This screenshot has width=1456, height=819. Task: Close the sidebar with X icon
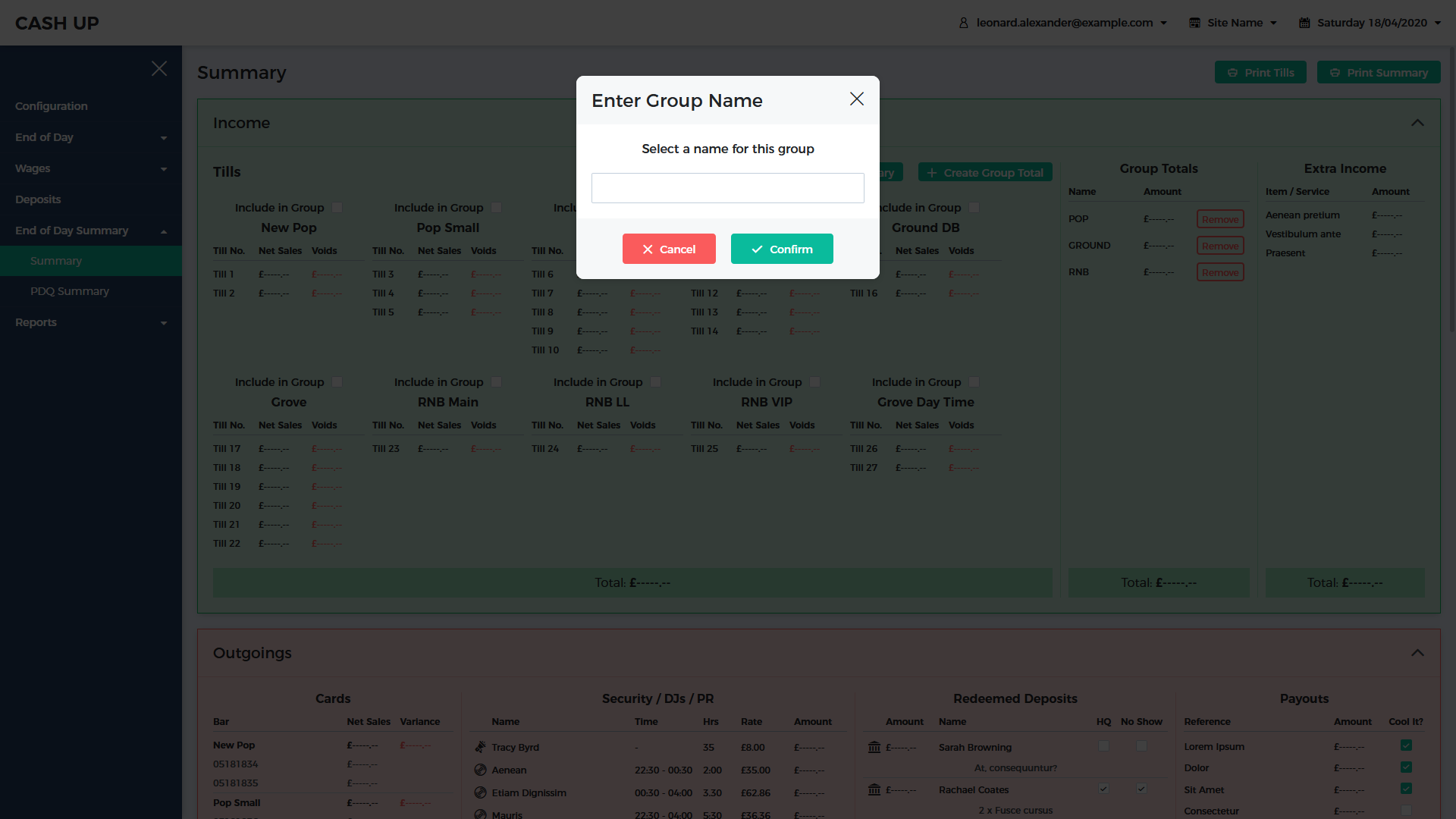159,68
